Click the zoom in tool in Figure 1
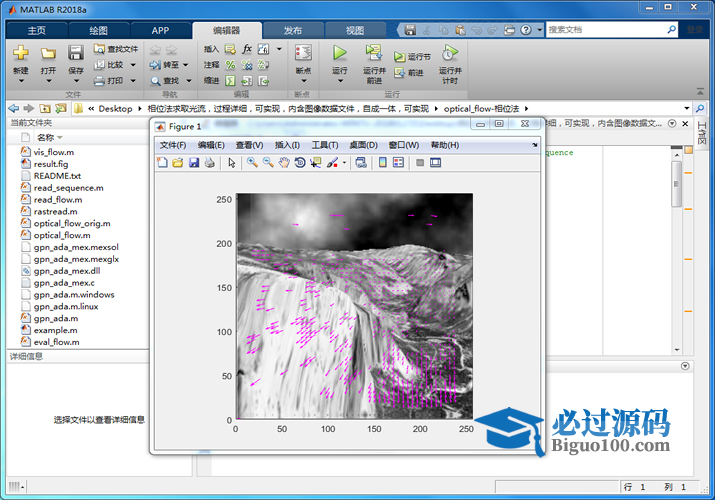715x500 pixels. [x=252, y=162]
